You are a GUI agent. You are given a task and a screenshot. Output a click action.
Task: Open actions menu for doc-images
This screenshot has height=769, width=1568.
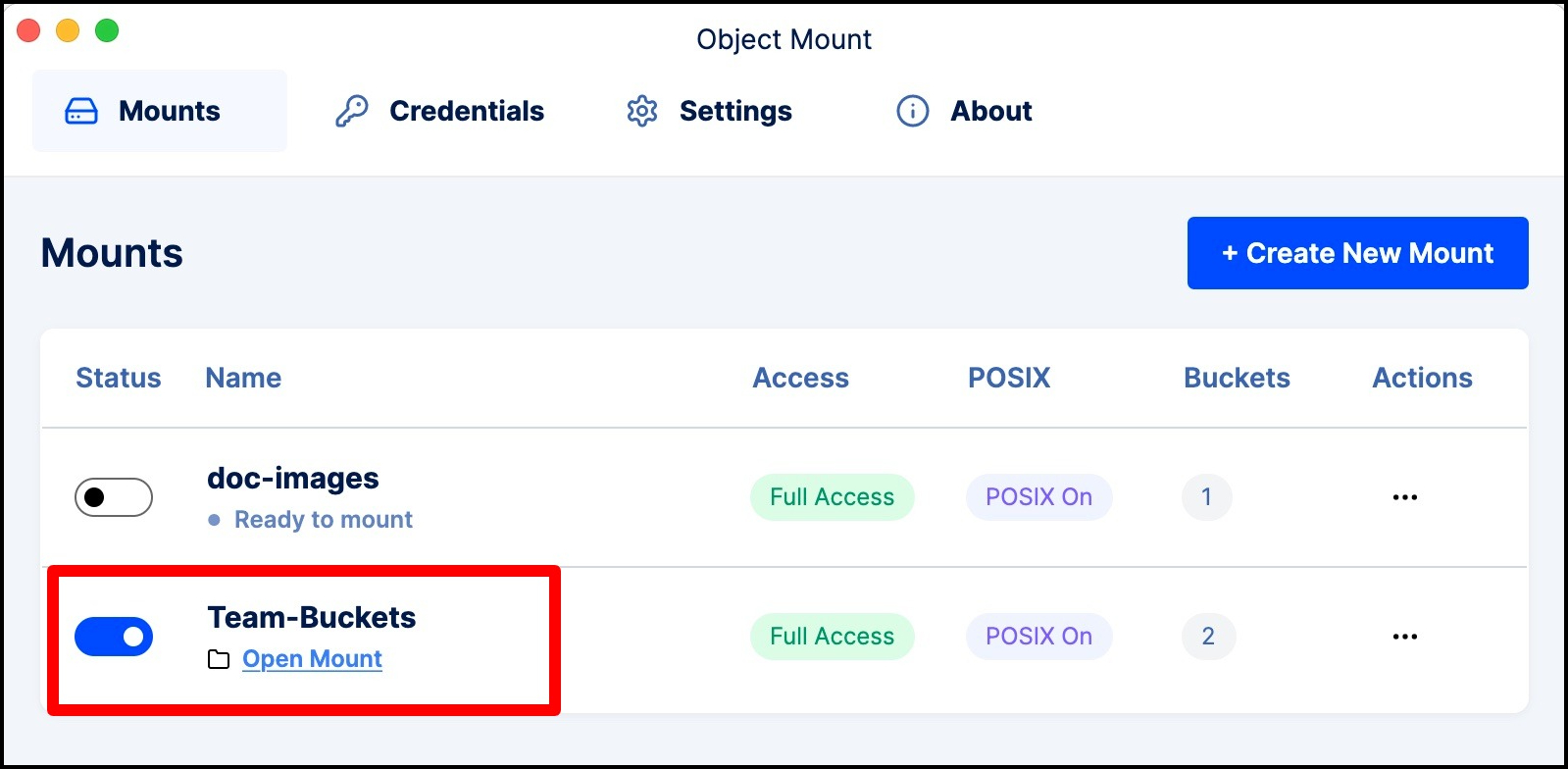[1404, 497]
